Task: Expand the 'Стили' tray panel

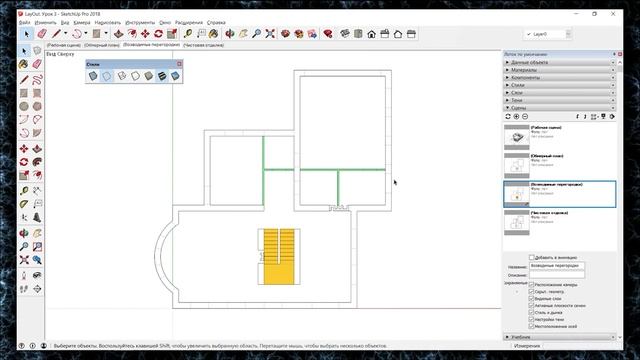Action: (560, 85)
